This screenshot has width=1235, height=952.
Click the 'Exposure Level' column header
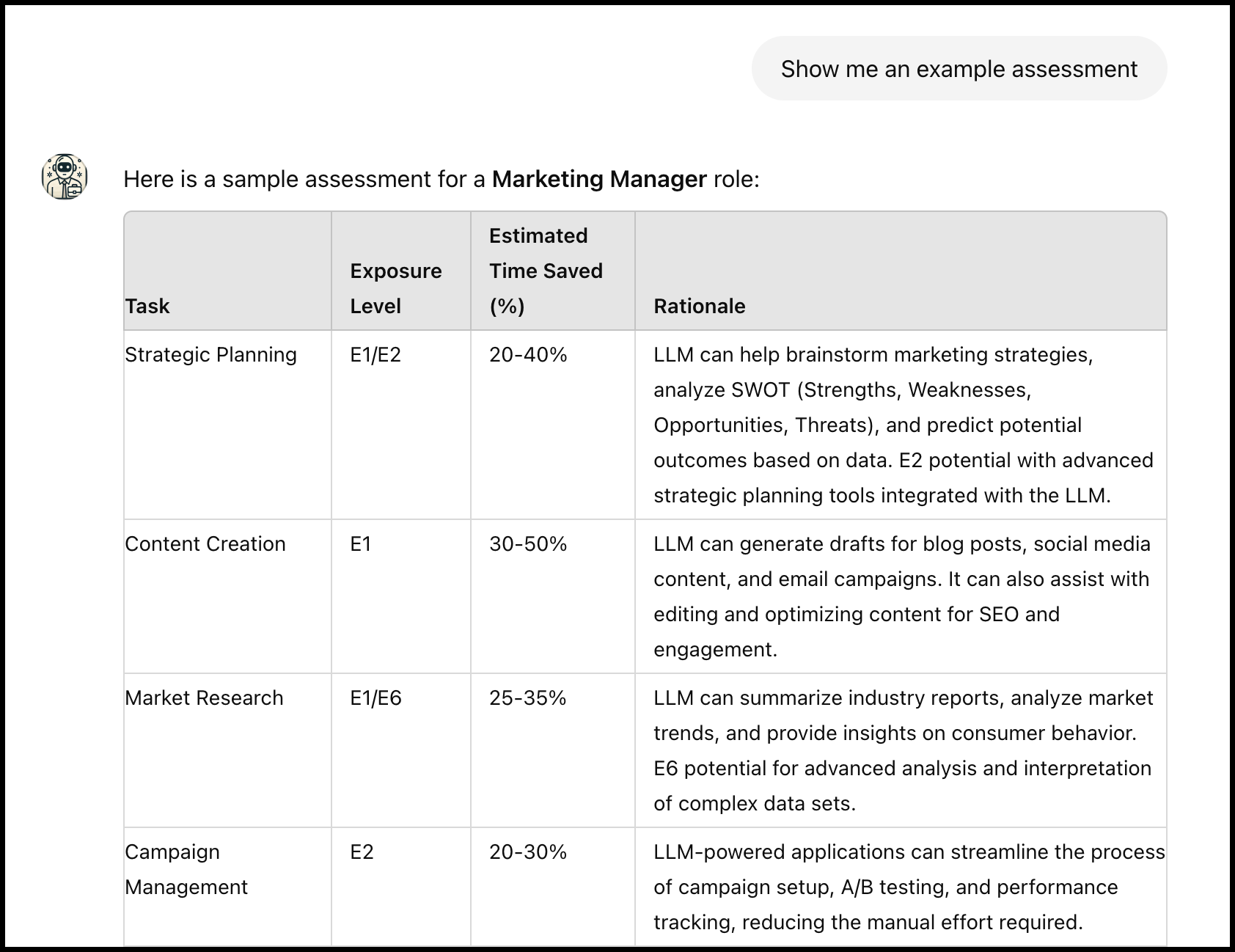coord(396,288)
